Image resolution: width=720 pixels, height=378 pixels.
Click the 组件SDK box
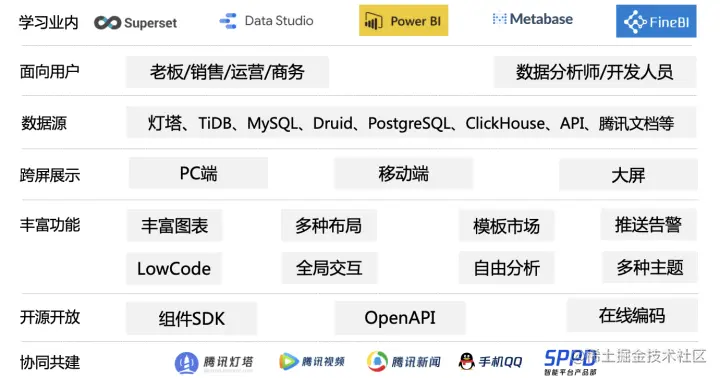[x=191, y=318]
